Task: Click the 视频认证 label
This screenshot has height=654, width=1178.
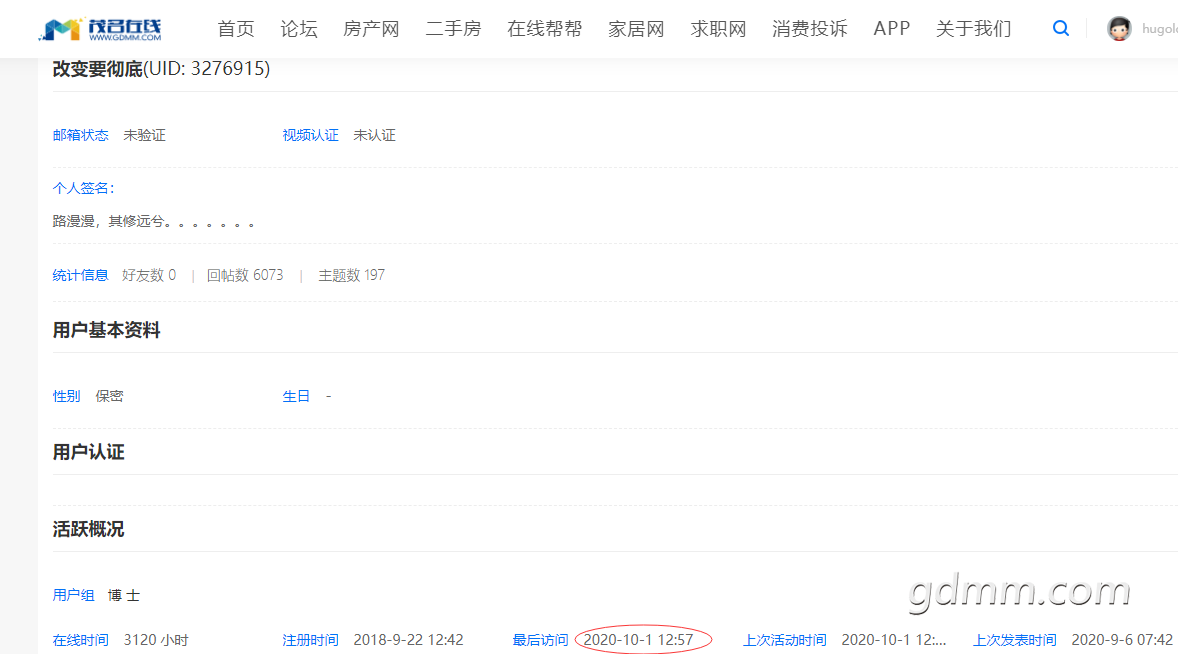Action: (x=310, y=135)
